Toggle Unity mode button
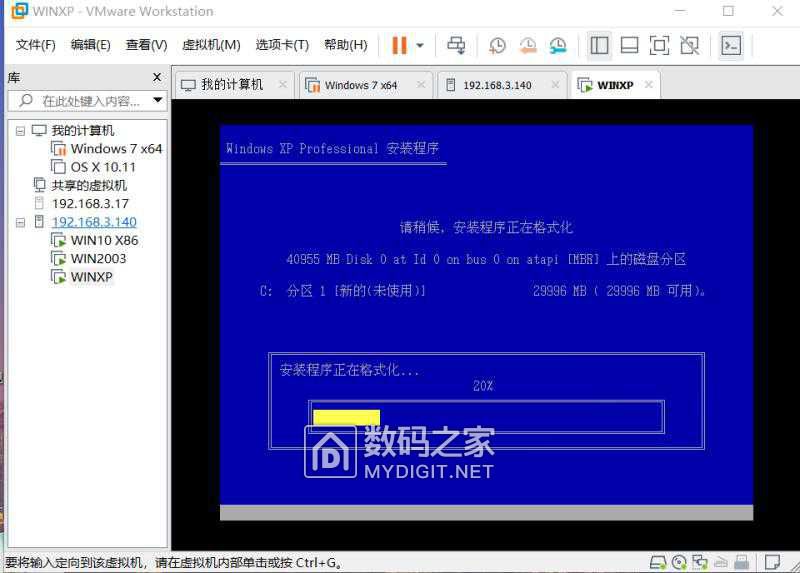 point(689,45)
